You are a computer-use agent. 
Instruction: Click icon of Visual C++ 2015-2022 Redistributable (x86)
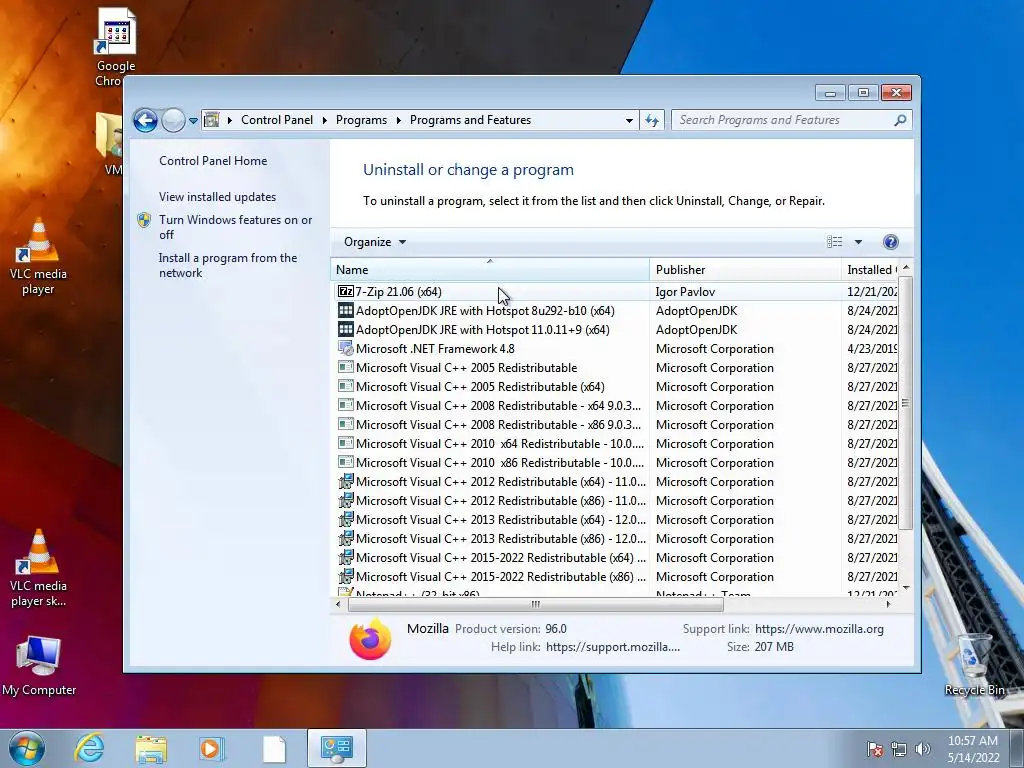click(x=345, y=576)
